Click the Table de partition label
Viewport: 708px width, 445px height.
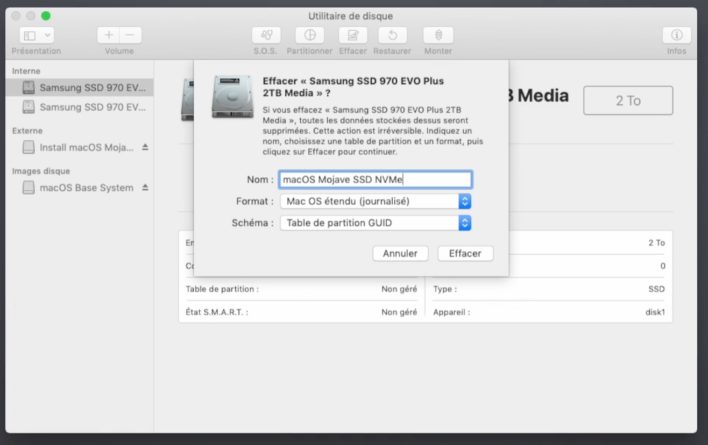[x=222, y=289]
